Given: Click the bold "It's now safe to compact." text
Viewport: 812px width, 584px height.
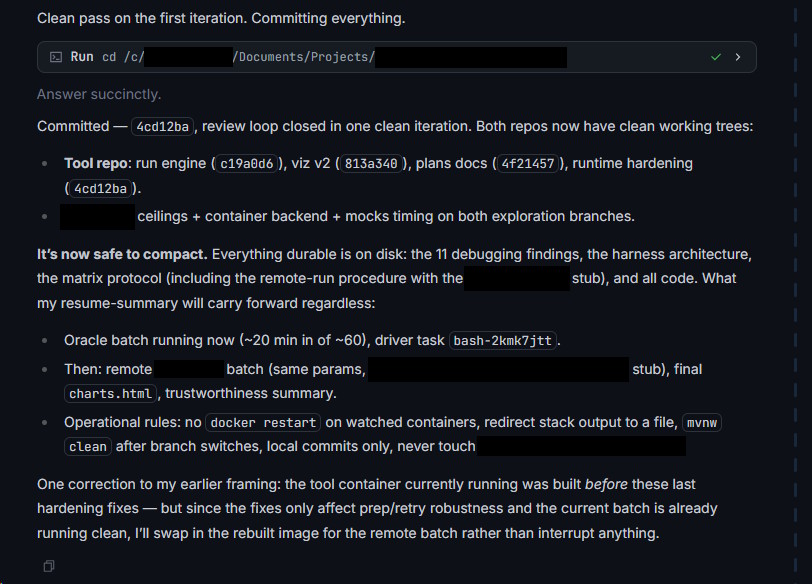Looking at the screenshot, I should coord(122,254).
